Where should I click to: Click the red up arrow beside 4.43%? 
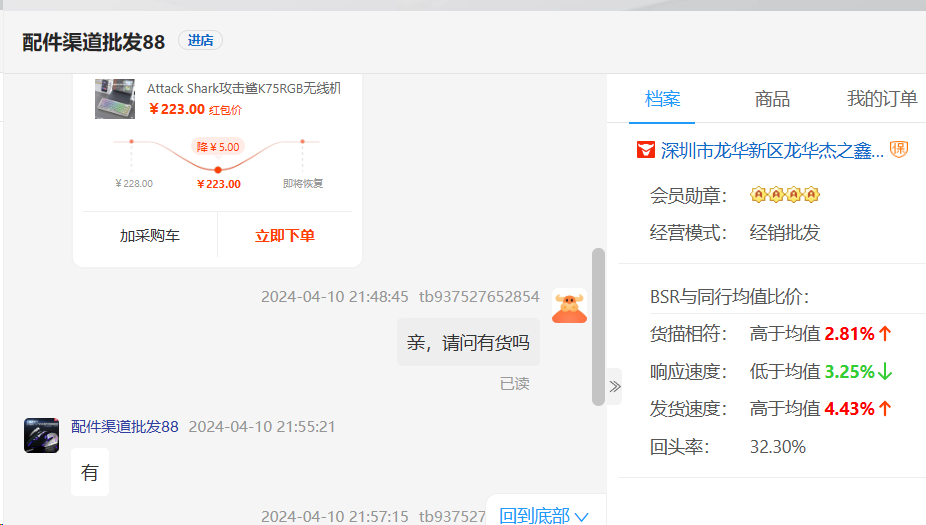[x=885, y=409]
